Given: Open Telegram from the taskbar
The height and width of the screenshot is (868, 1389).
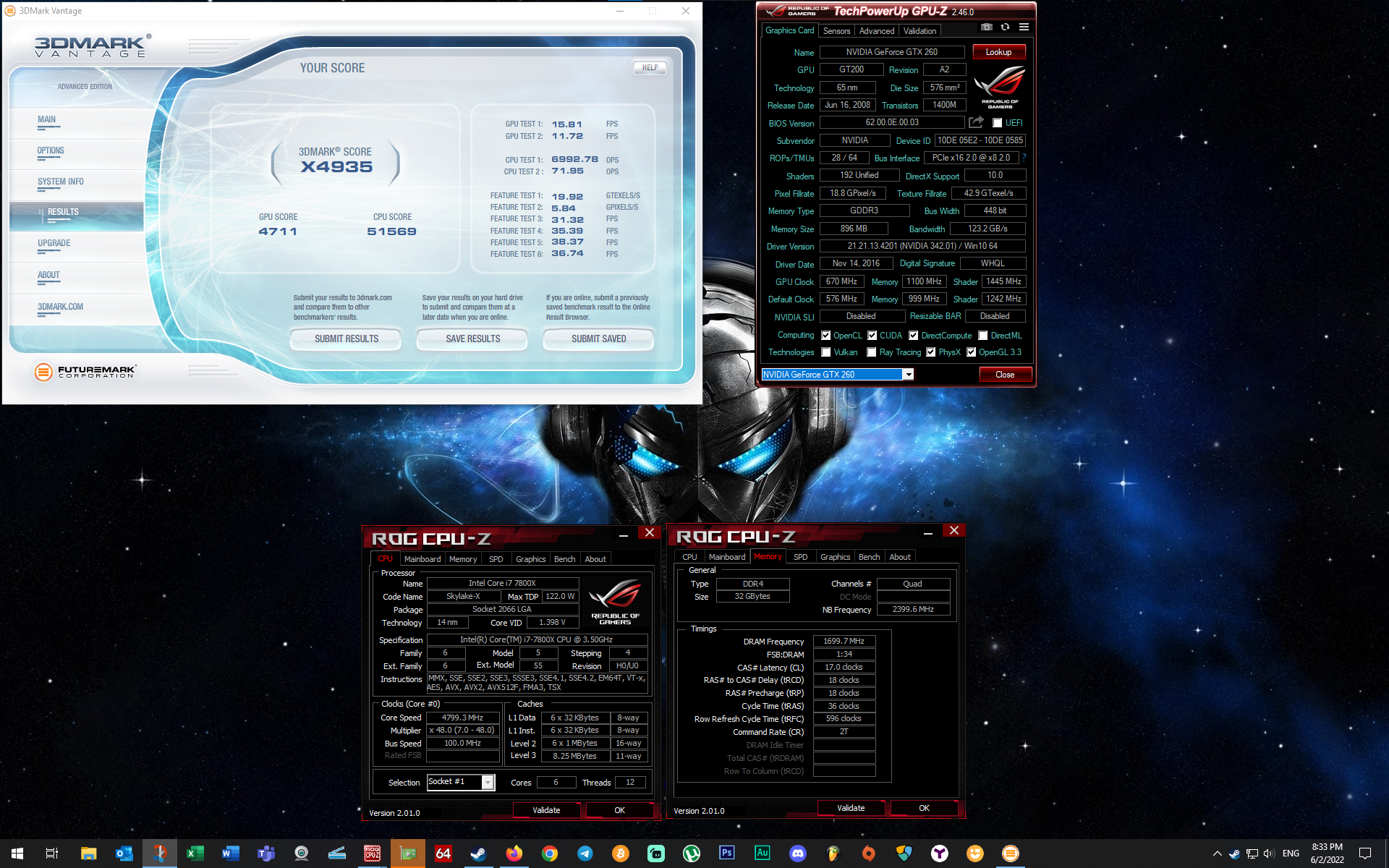Looking at the screenshot, I should [x=585, y=854].
